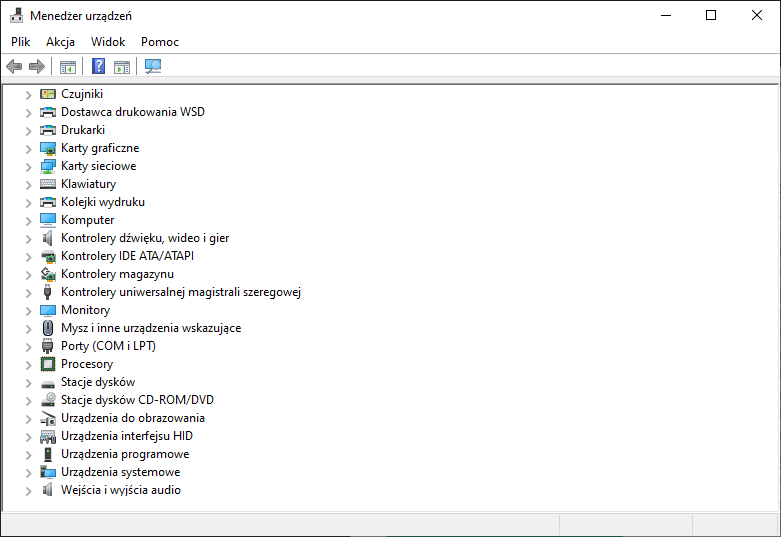Click the USB plug icon for Kontrolery uniwersalnej magistrali

(48, 292)
